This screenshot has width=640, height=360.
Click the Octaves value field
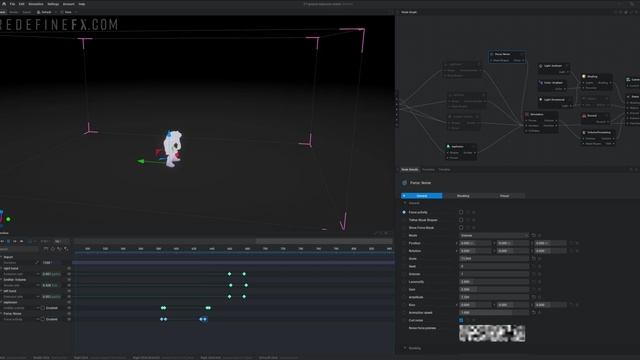493,274
